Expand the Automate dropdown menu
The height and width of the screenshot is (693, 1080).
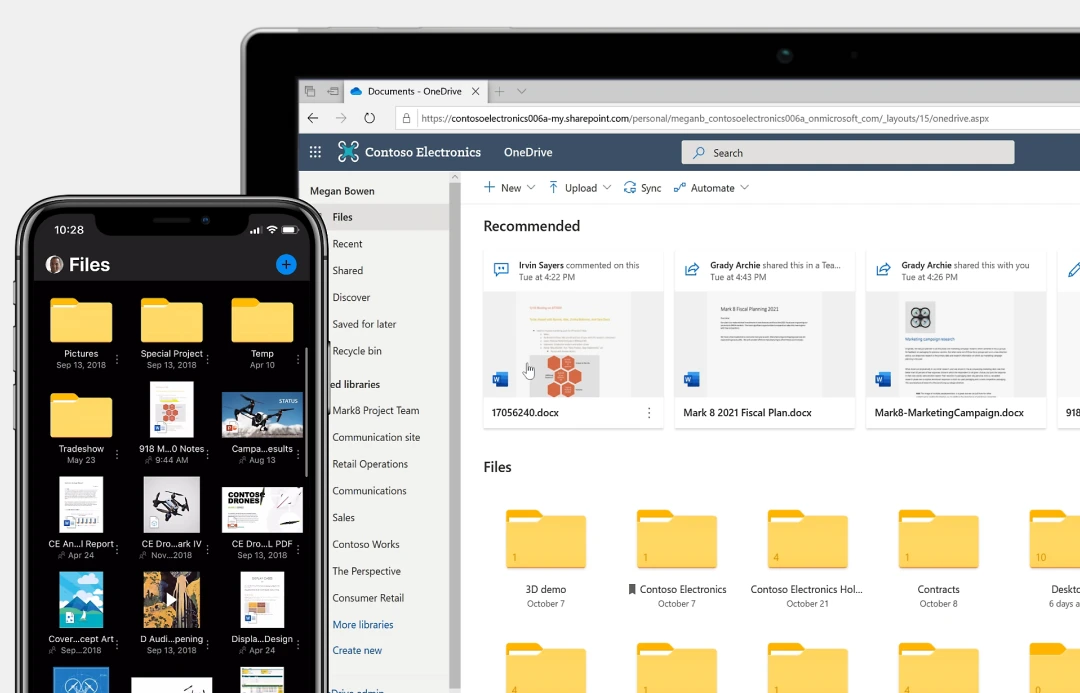(x=742, y=188)
